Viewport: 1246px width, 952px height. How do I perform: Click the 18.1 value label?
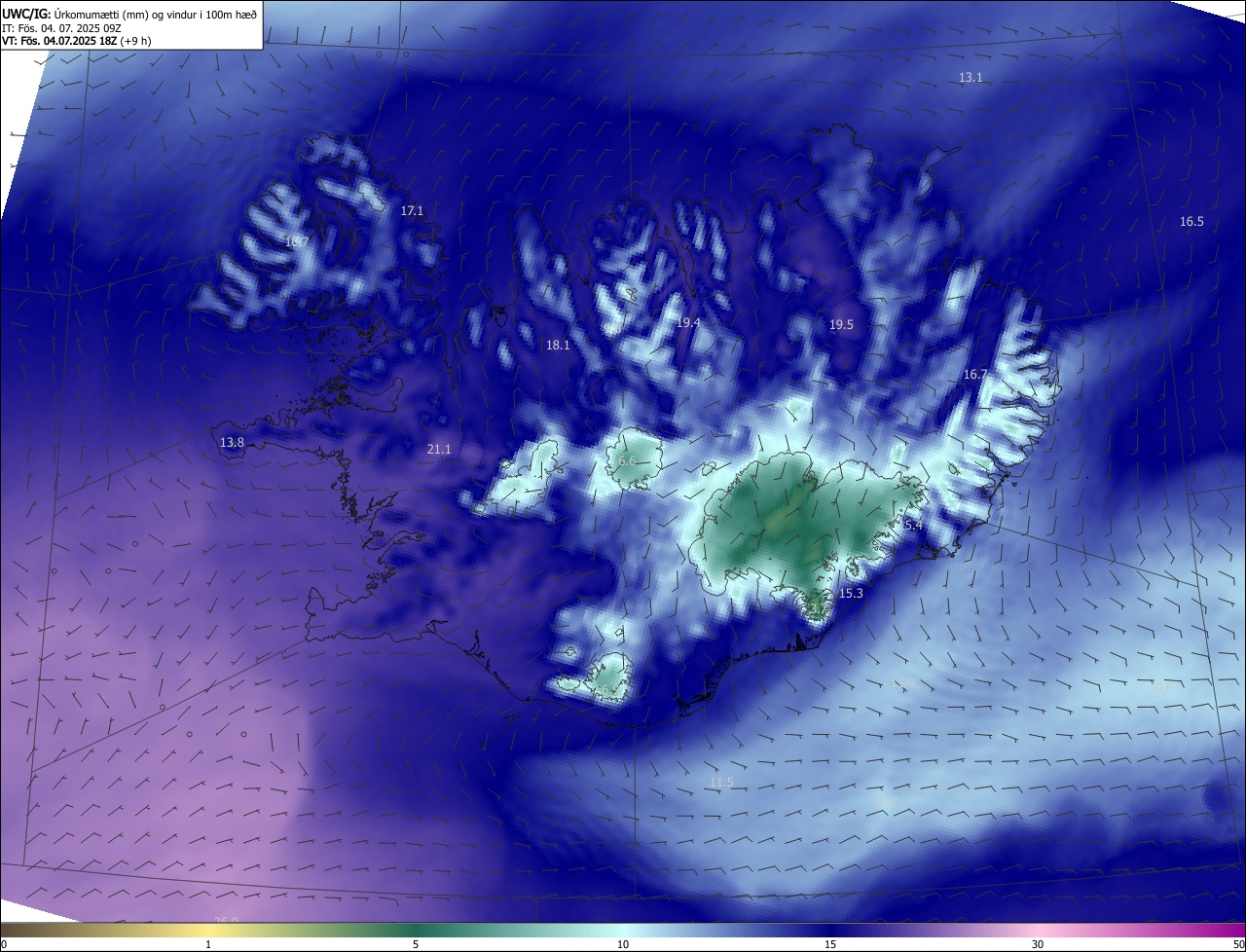click(x=558, y=345)
